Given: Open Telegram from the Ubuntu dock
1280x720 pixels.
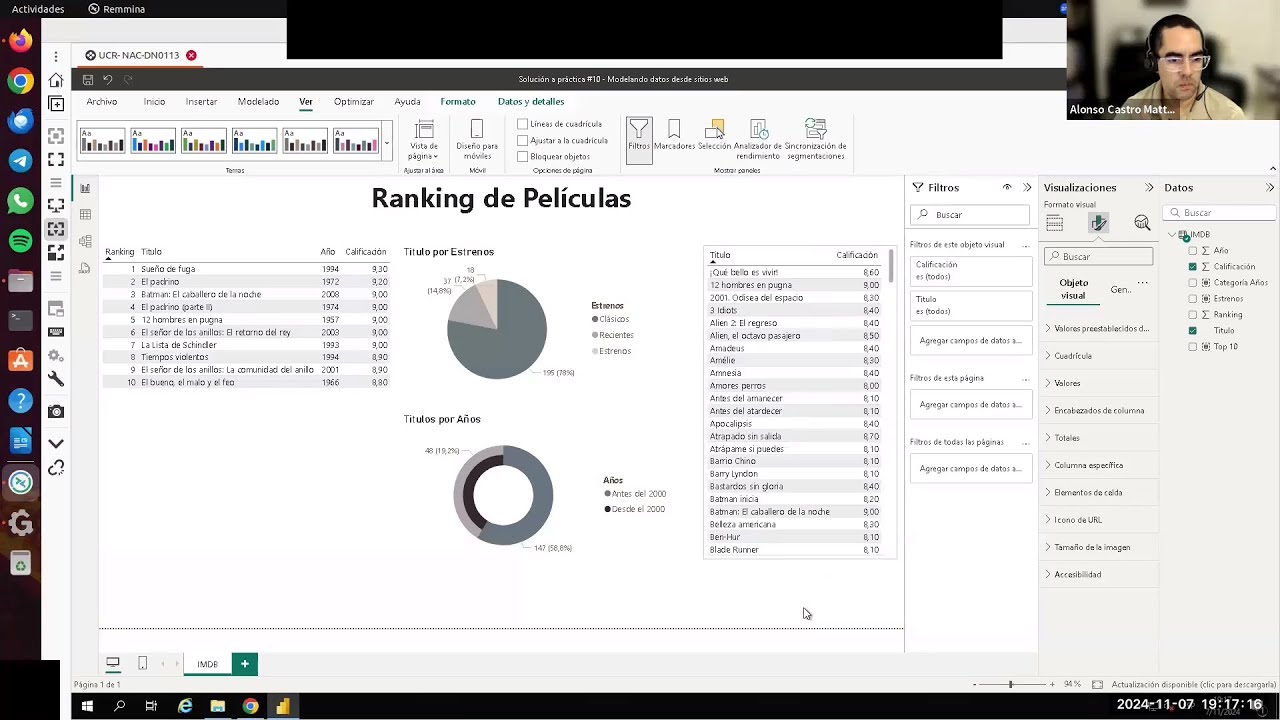Looking at the screenshot, I should [20, 161].
